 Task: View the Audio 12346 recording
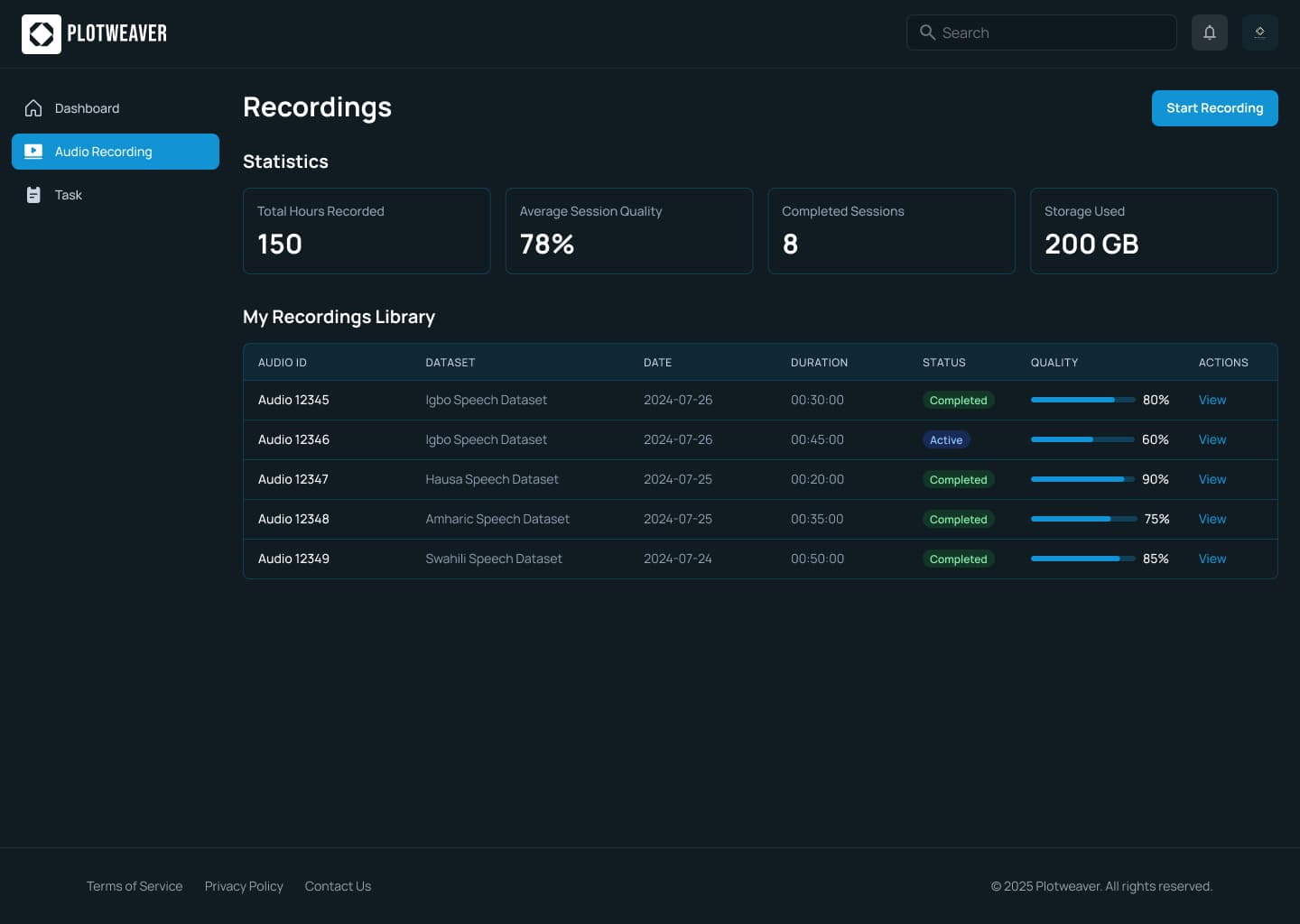point(1212,439)
